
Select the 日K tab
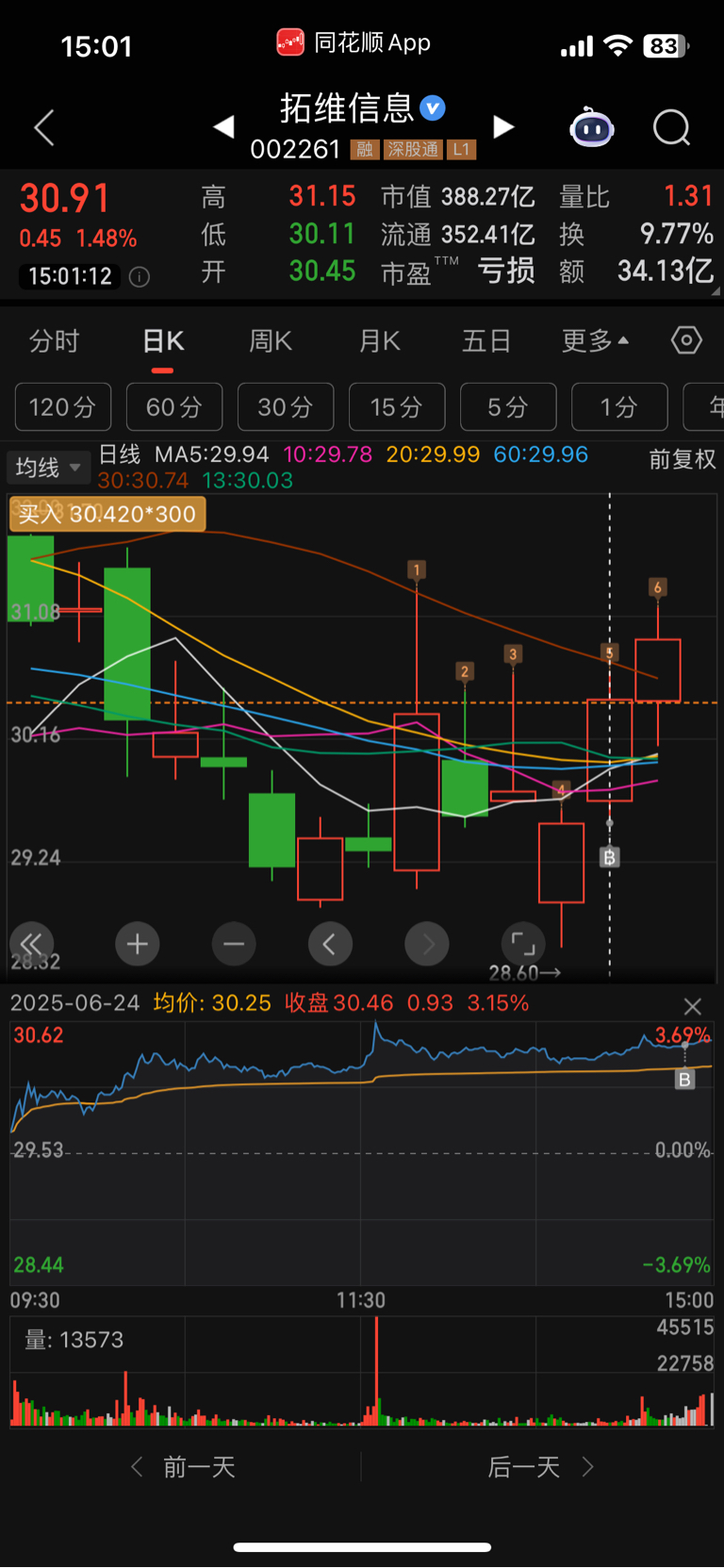click(163, 340)
